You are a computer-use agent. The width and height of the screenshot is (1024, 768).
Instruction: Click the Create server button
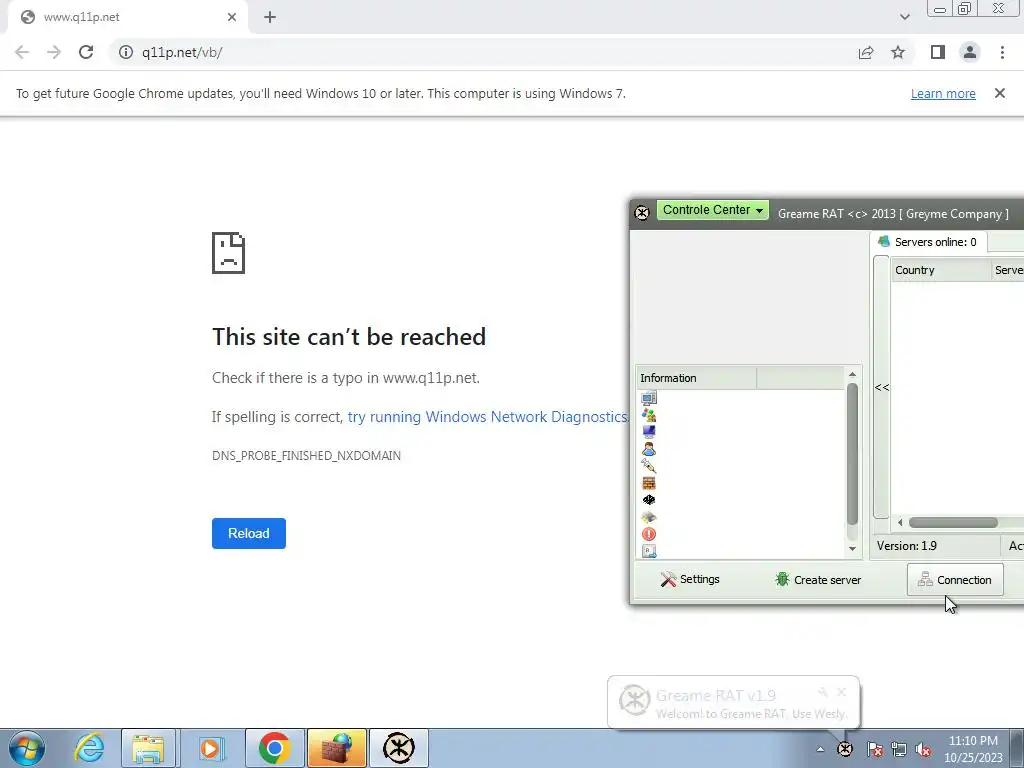[818, 579]
